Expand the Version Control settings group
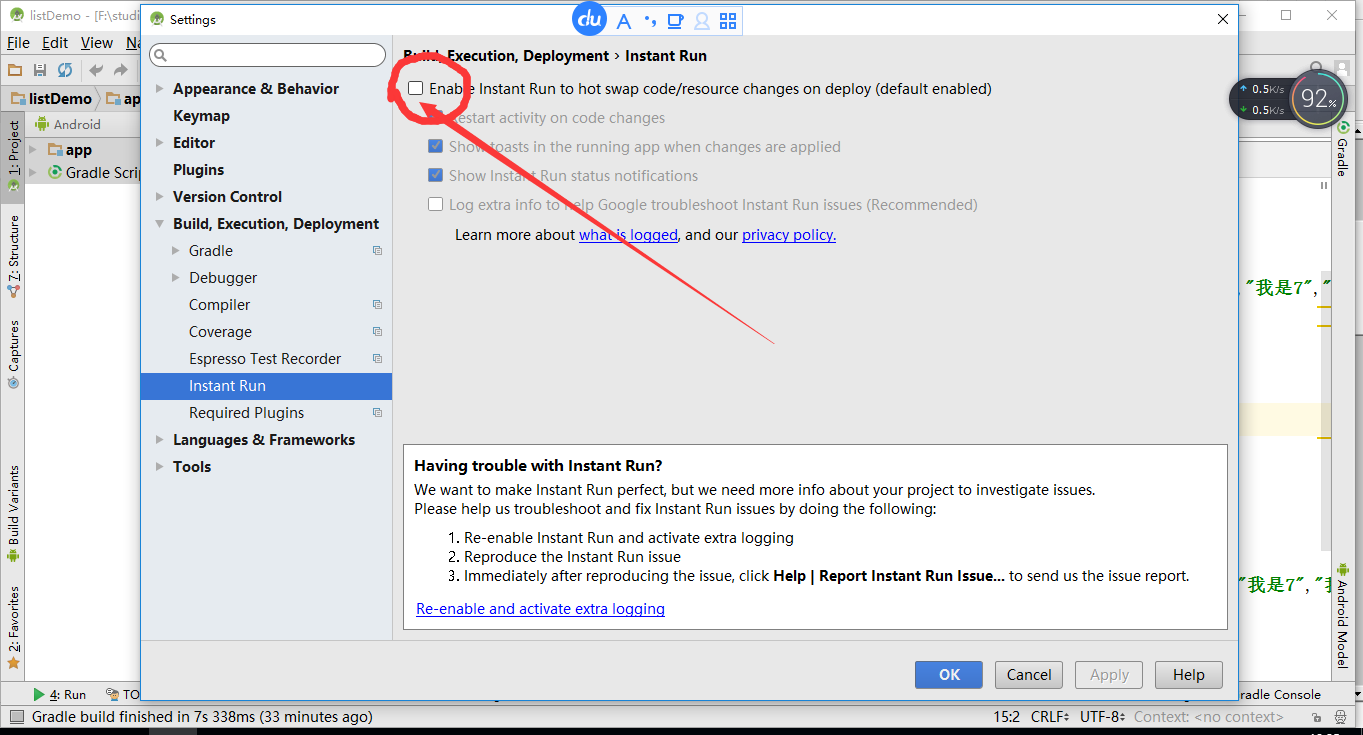Screen dimensions: 1363x735 click(x=160, y=197)
